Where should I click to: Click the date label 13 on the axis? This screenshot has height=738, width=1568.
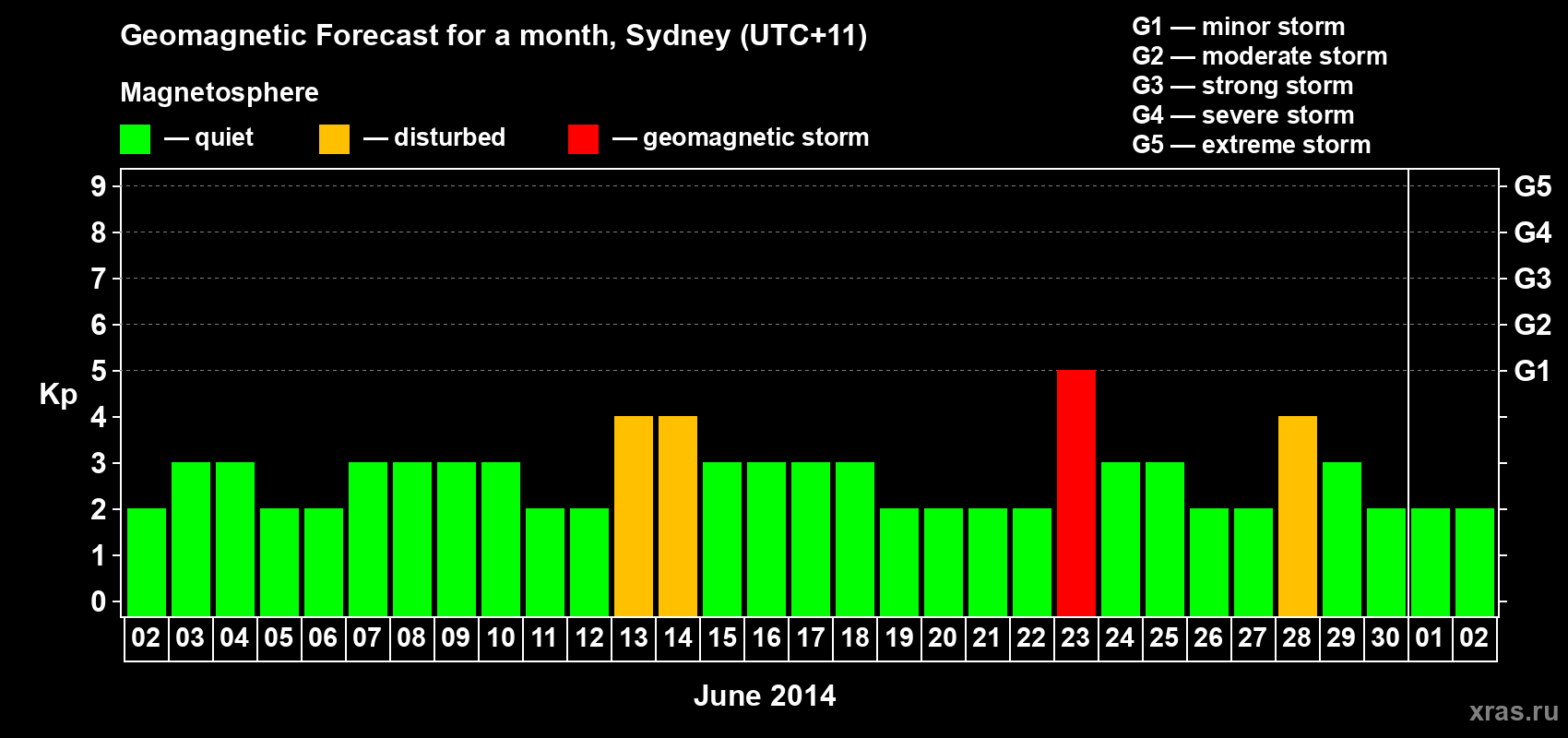click(x=633, y=637)
